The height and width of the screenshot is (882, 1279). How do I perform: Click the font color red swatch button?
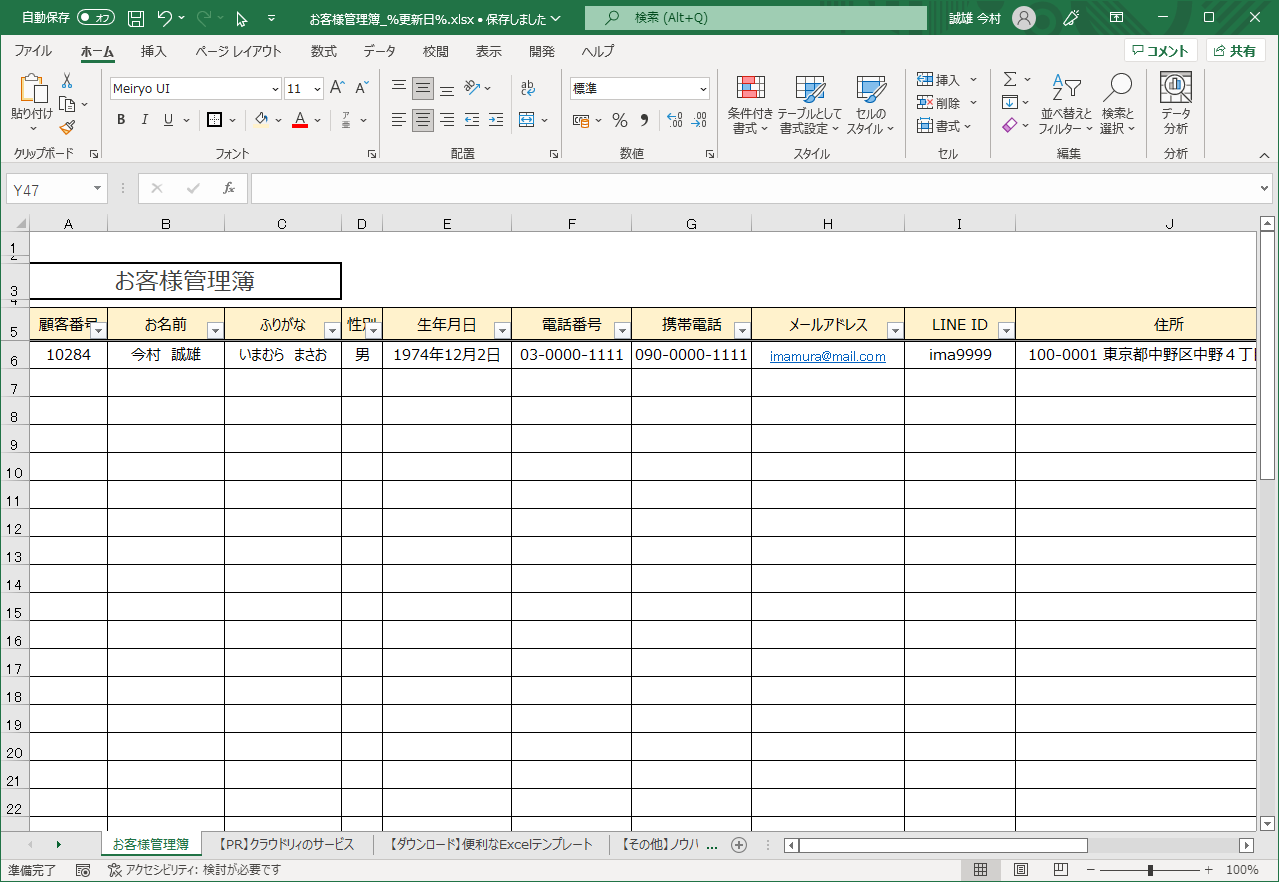[x=299, y=120]
